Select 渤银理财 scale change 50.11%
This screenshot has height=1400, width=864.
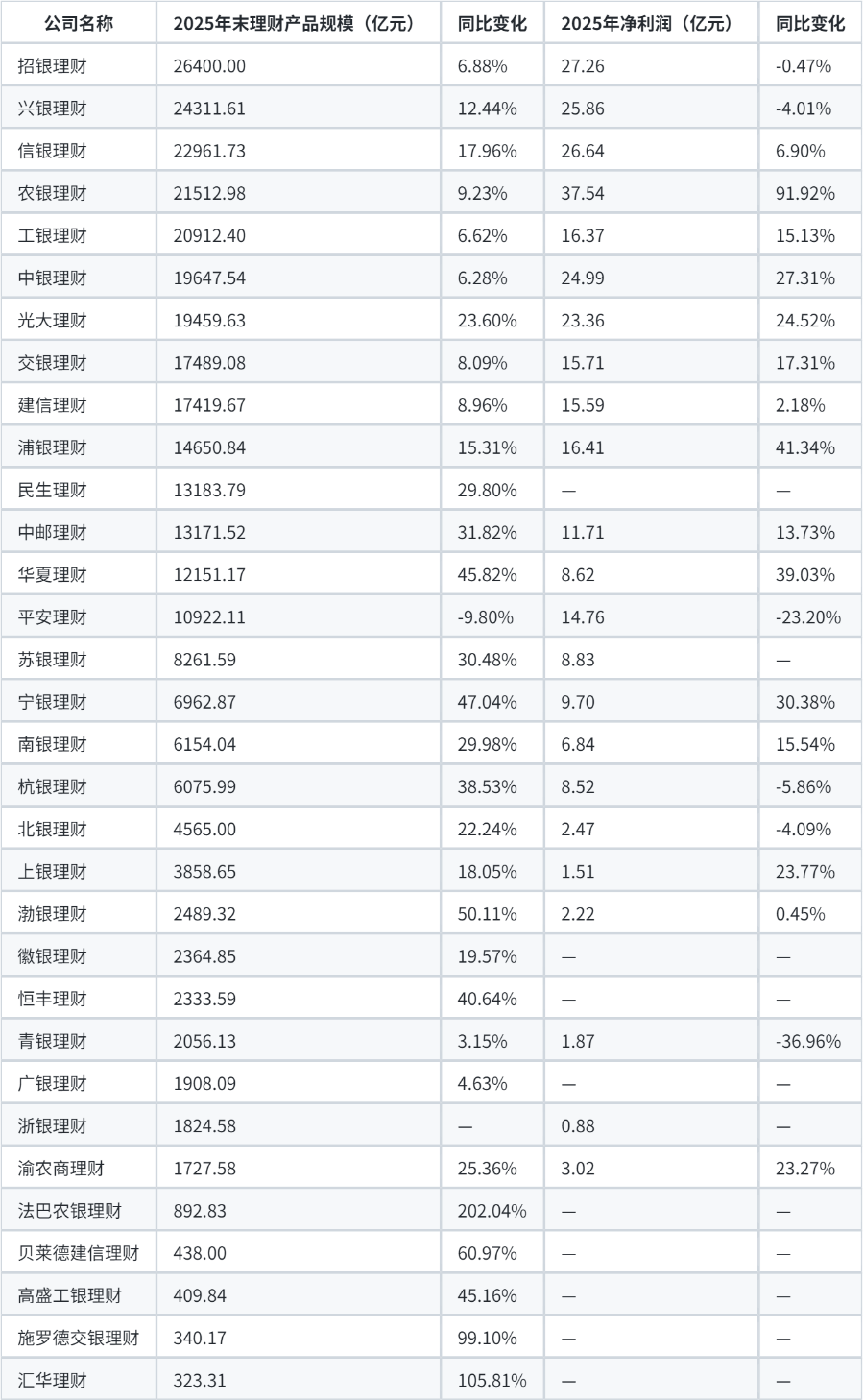coord(487,913)
